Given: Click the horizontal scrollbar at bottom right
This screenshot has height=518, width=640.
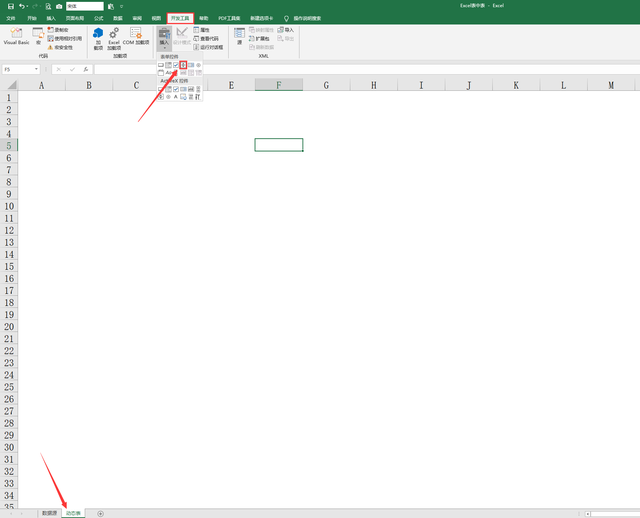Looking at the screenshot, I should [612, 514].
